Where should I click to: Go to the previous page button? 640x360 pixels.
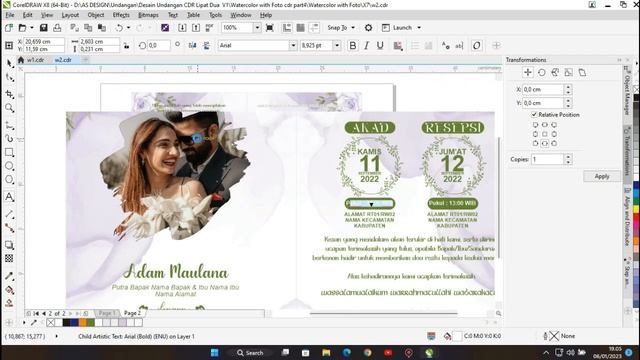pos(44,313)
